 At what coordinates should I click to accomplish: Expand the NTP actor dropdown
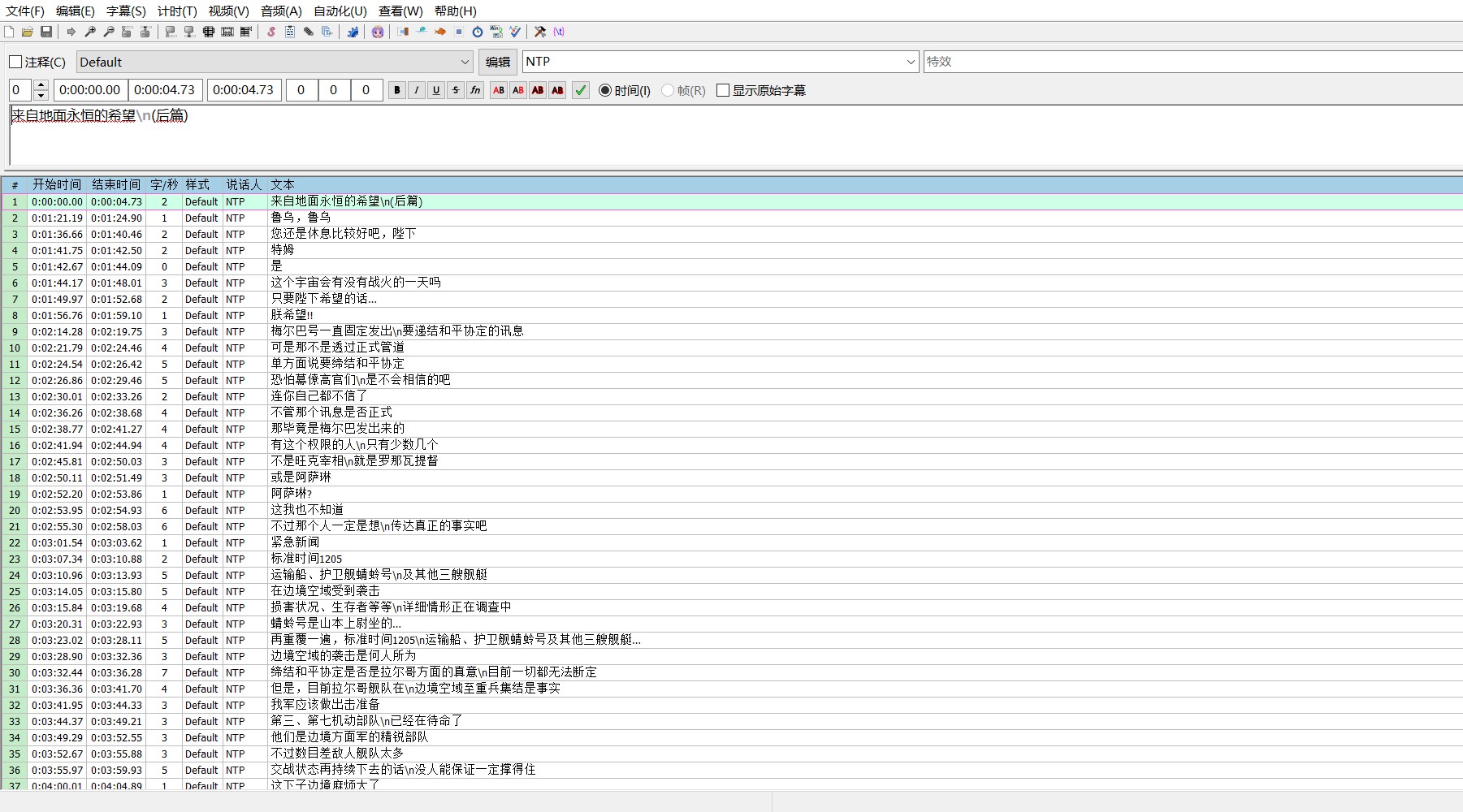click(911, 62)
